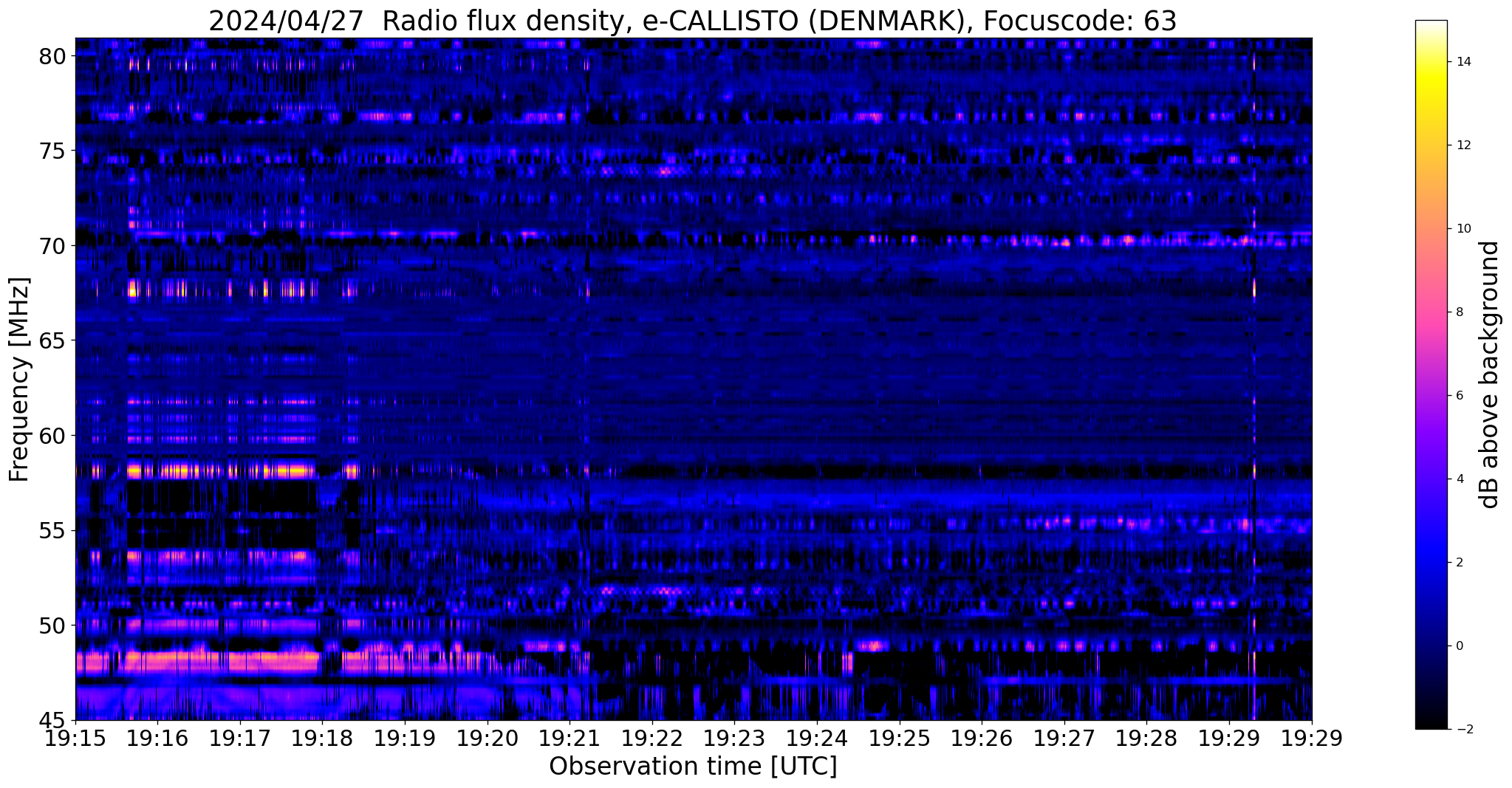
Task: Select the 19:25 time tick label
Action: pyautogui.click(x=900, y=738)
